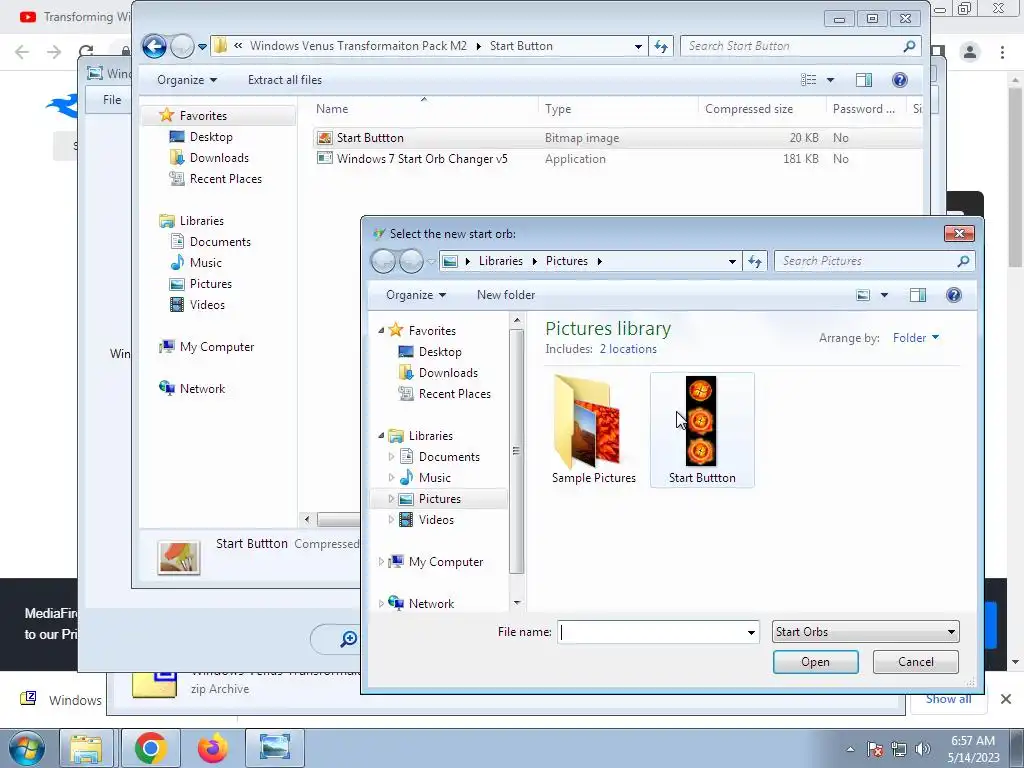The image size is (1024, 768).
Task: Go back in Start Button explorer window
Action: point(154,46)
